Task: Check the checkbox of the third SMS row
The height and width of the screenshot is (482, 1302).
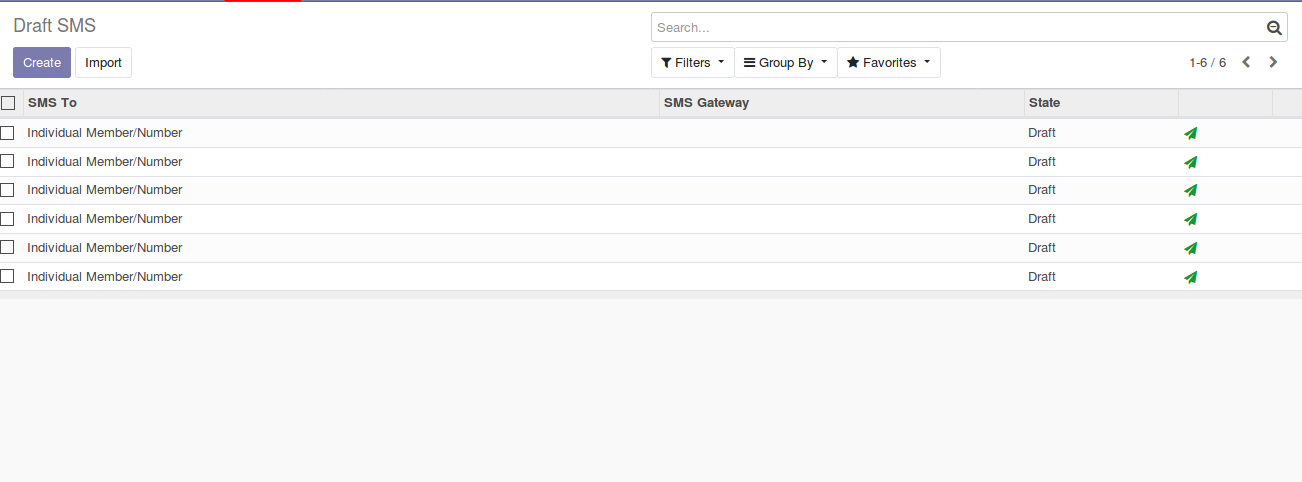Action: (8, 190)
